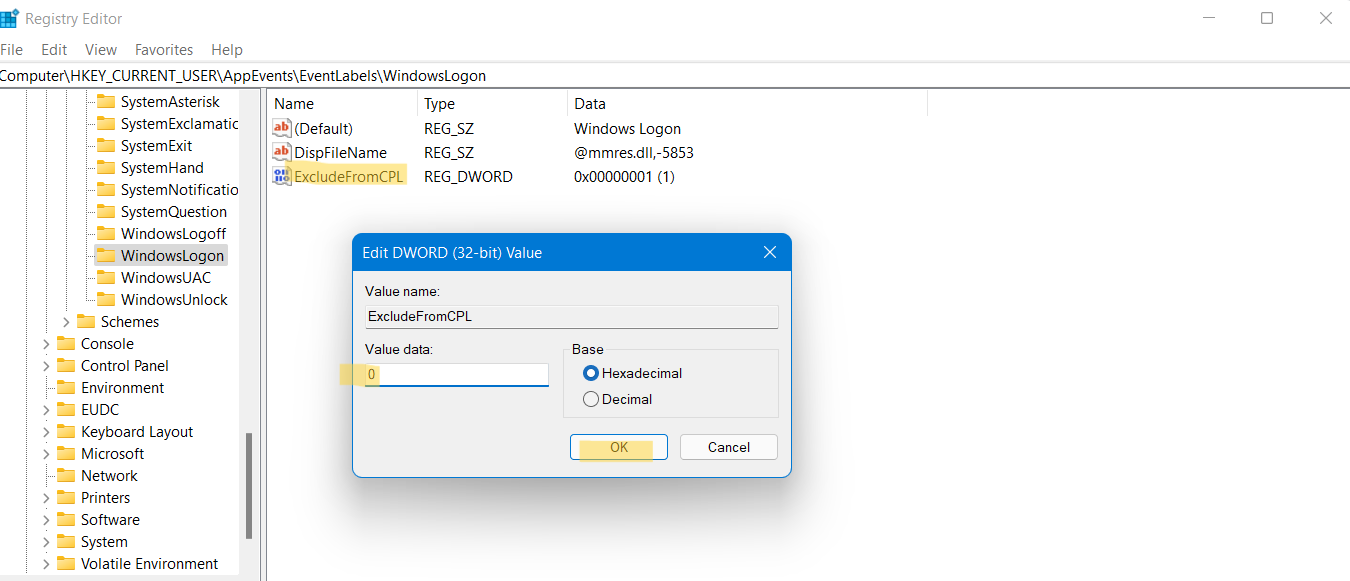
Task: Click the ExcludeFromCPL DWORD value icon
Action: coord(281,176)
